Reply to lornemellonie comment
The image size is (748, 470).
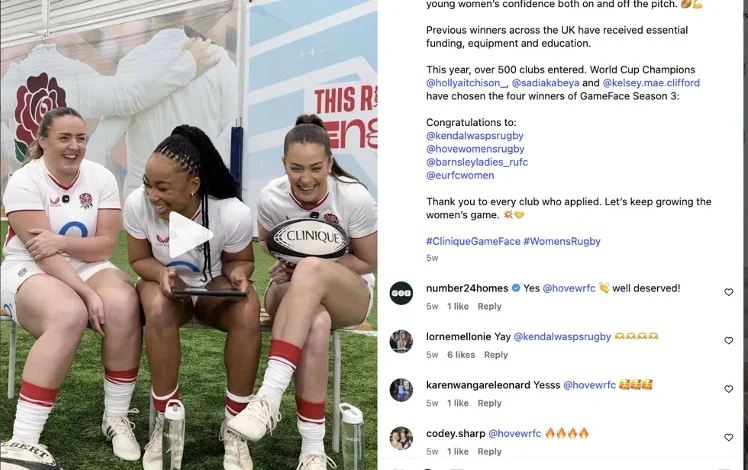coord(496,355)
